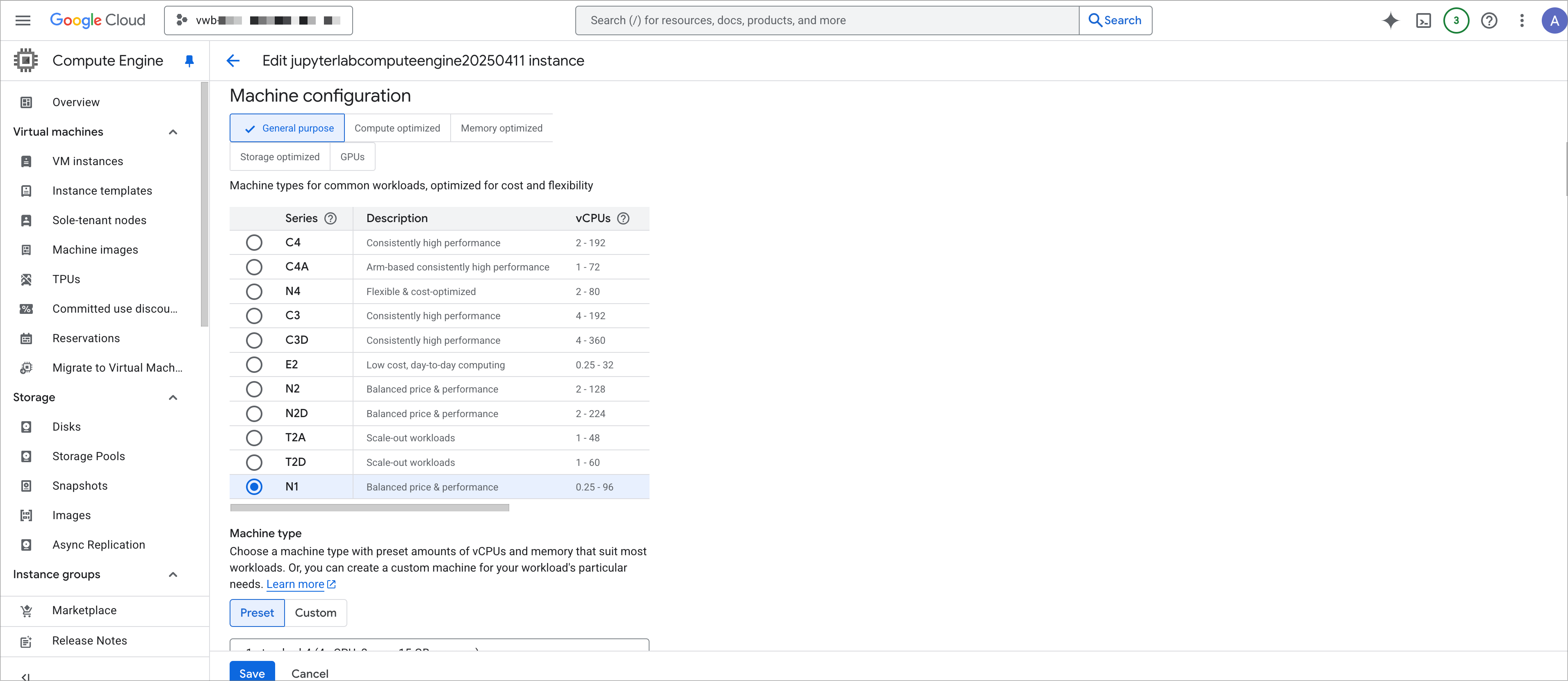
Task: Select the T2D series radio button
Action: pyautogui.click(x=254, y=462)
